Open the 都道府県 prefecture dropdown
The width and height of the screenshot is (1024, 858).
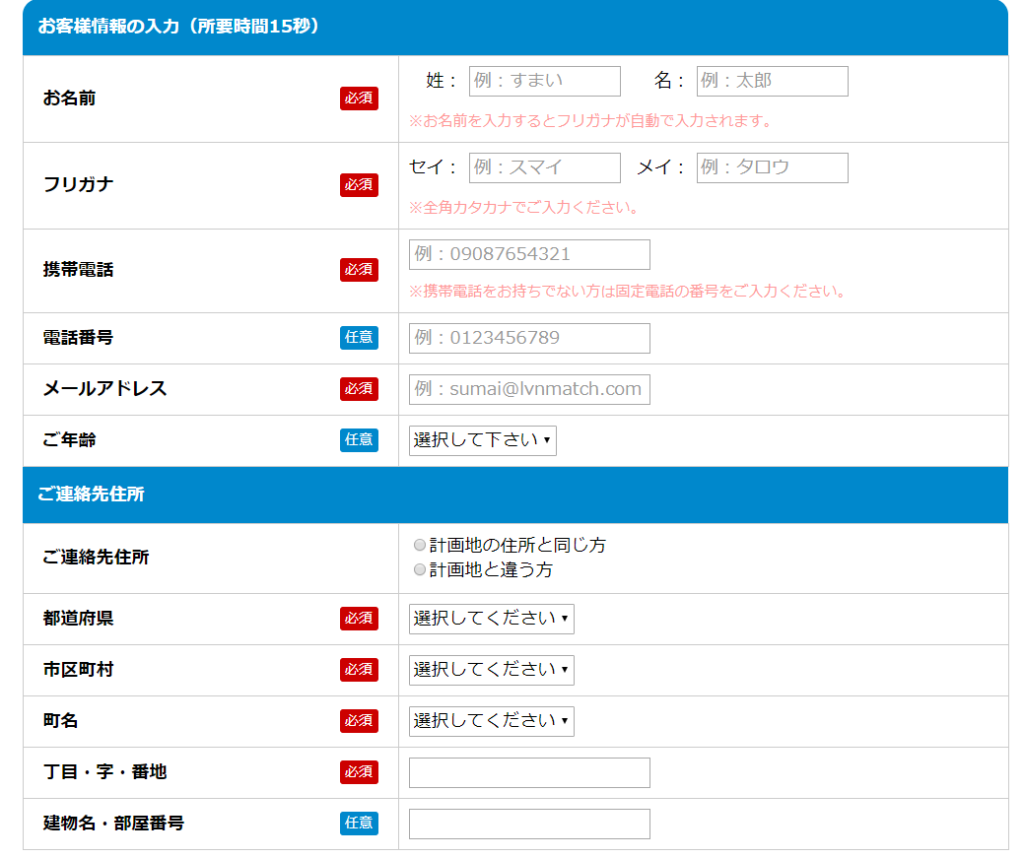point(491,618)
